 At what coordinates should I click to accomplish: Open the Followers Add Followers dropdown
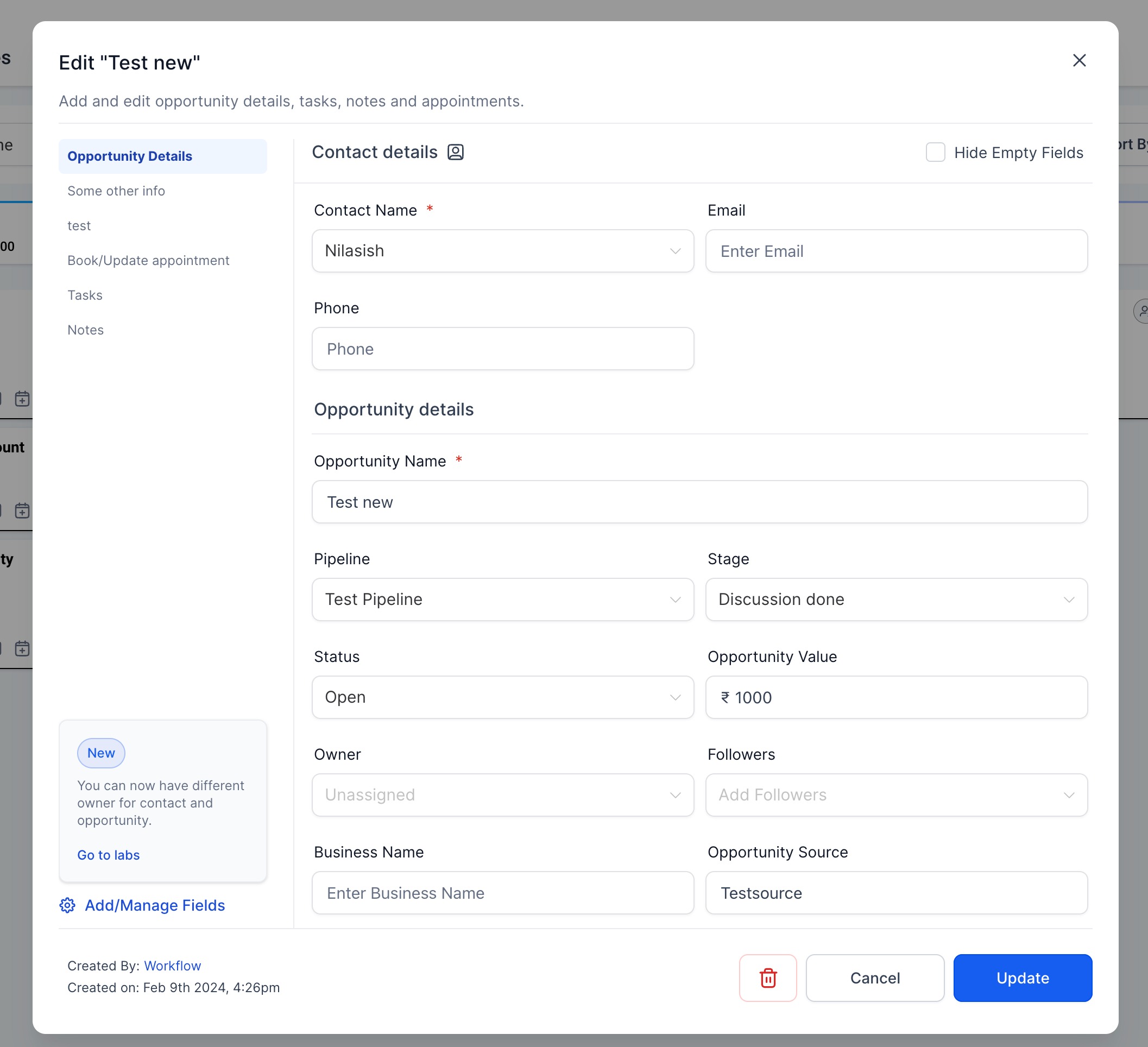(x=895, y=795)
